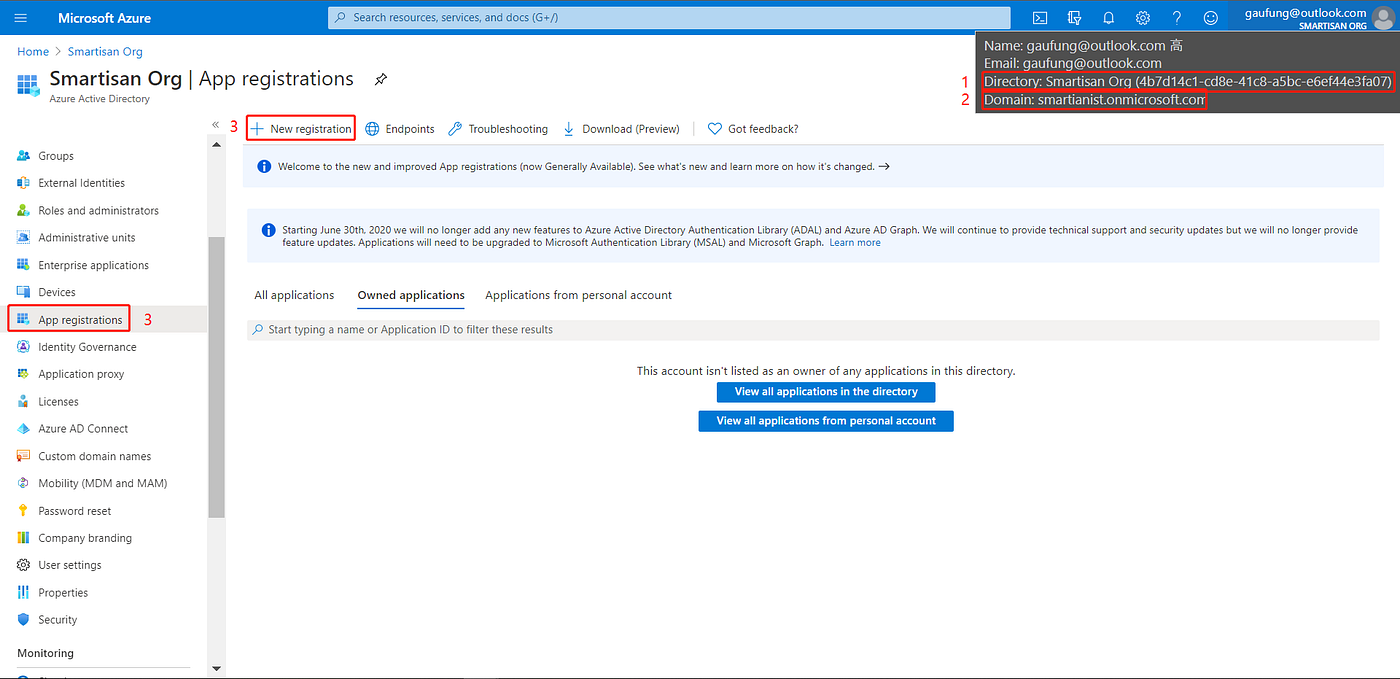Open Cloud Shell from top bar
The width and height of the screenshot is (1400, 679).
click(1040, 18)
